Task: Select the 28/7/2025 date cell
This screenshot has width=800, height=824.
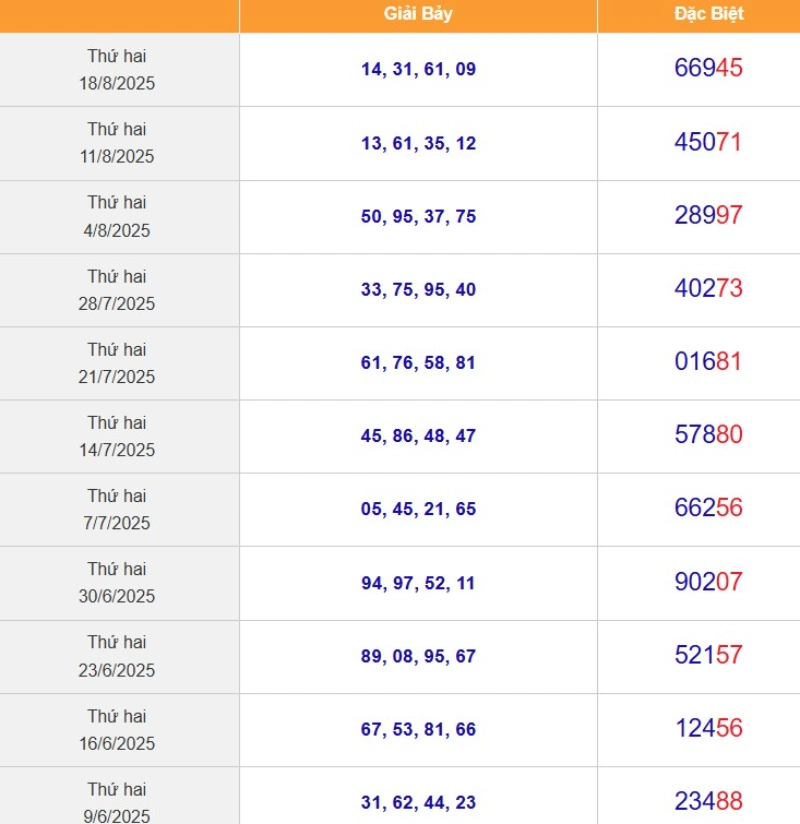Action: 119,290
